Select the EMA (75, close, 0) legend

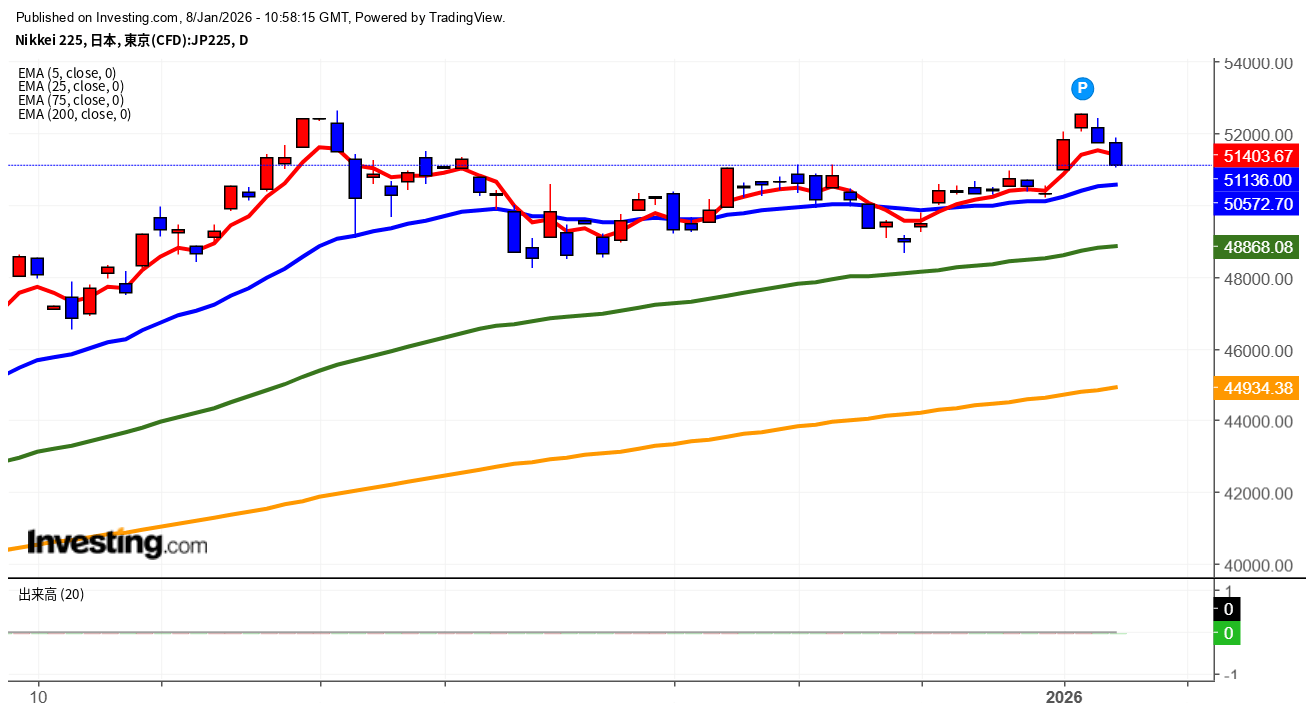pyautogui.click(x=70, y=100)
